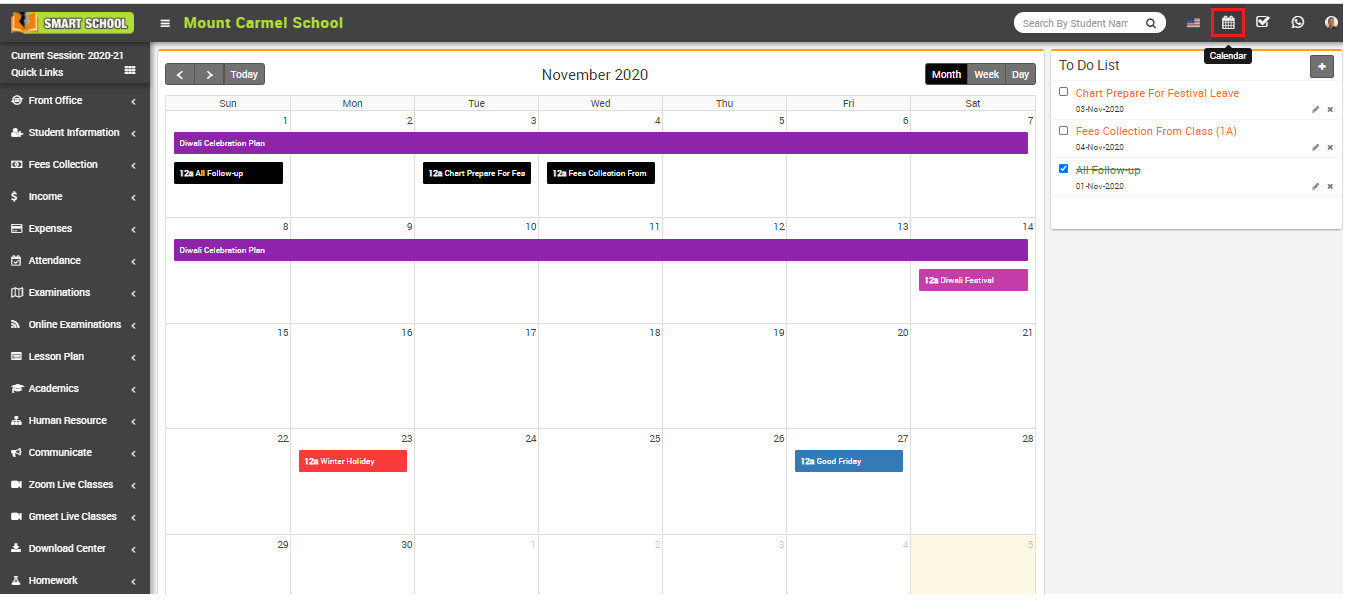Switch calendar to Day view

1020,75
